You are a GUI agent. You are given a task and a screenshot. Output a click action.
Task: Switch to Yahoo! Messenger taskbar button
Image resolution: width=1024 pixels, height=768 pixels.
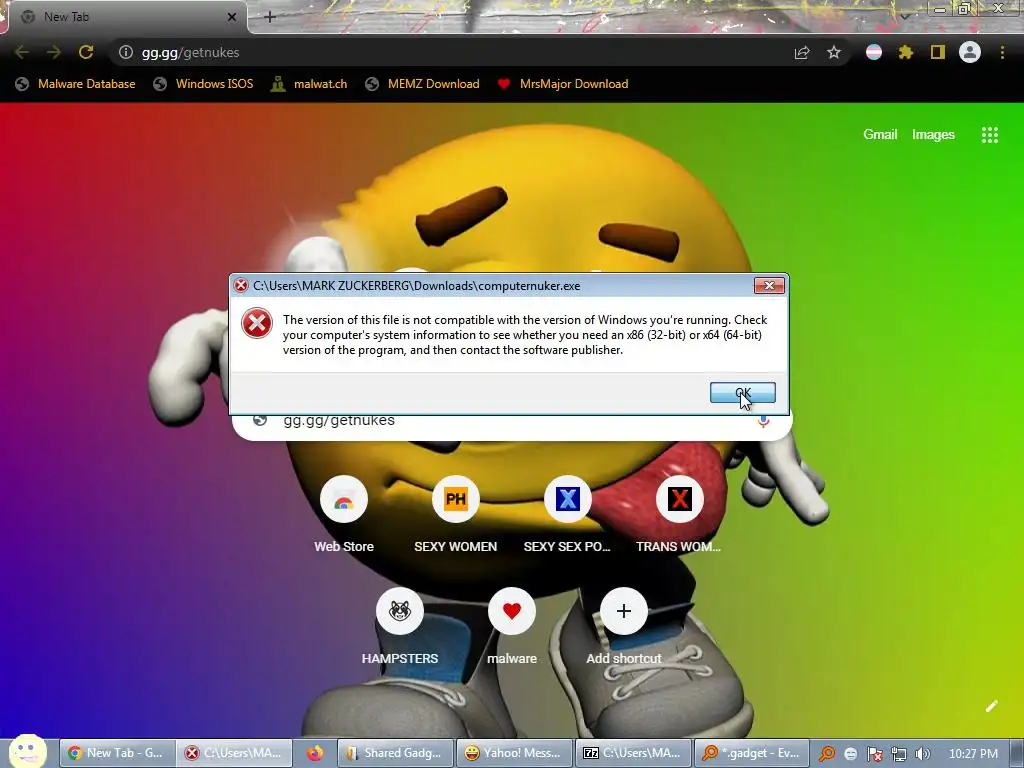(x=515, y=753)
